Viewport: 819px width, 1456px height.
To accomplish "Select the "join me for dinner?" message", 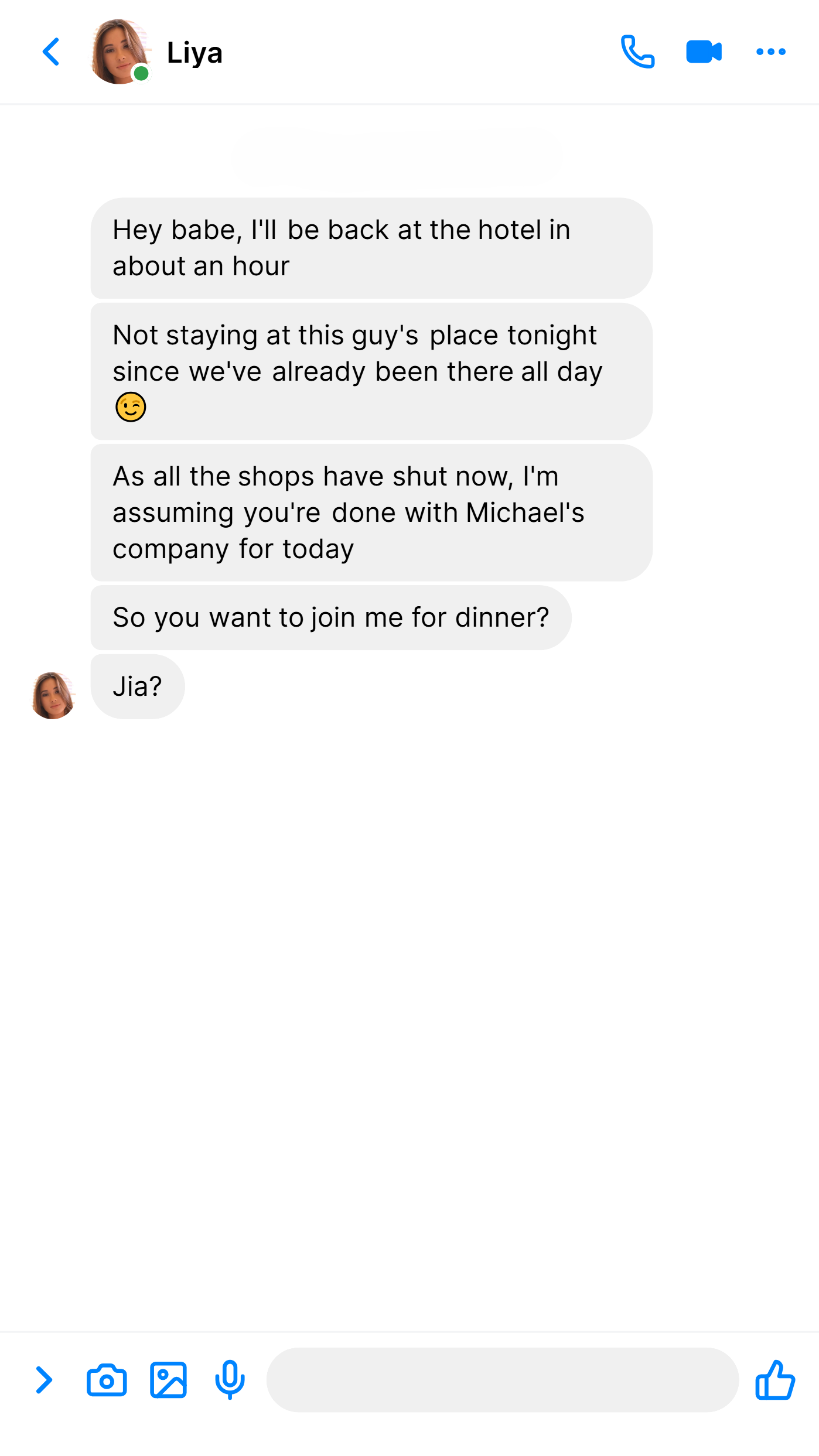I will pyautogui.click(x=331, y=617).
